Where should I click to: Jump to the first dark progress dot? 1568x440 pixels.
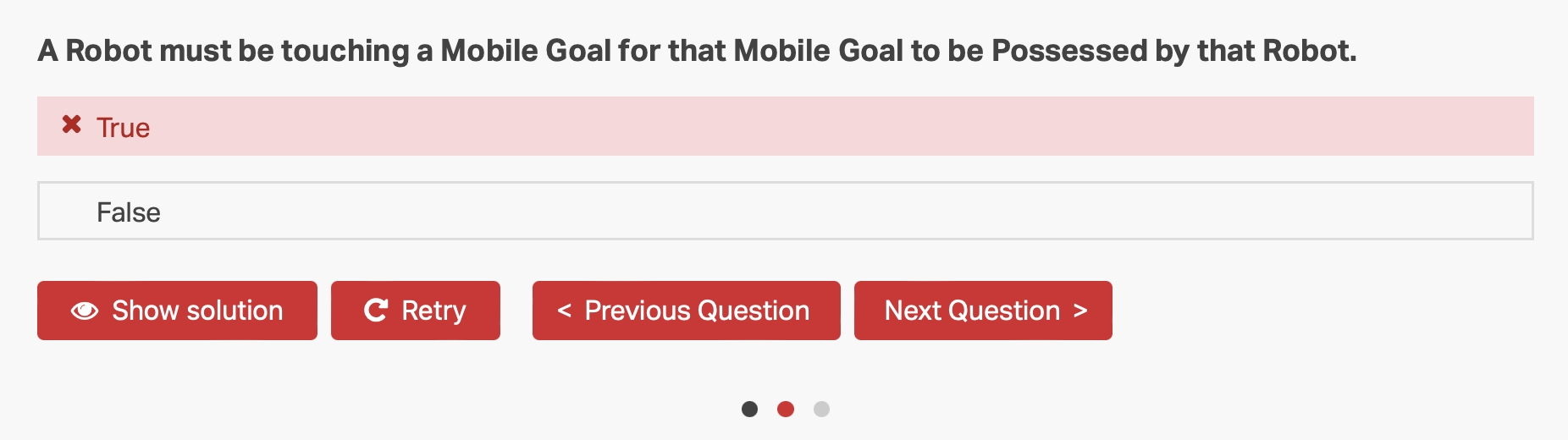(749, 409)
